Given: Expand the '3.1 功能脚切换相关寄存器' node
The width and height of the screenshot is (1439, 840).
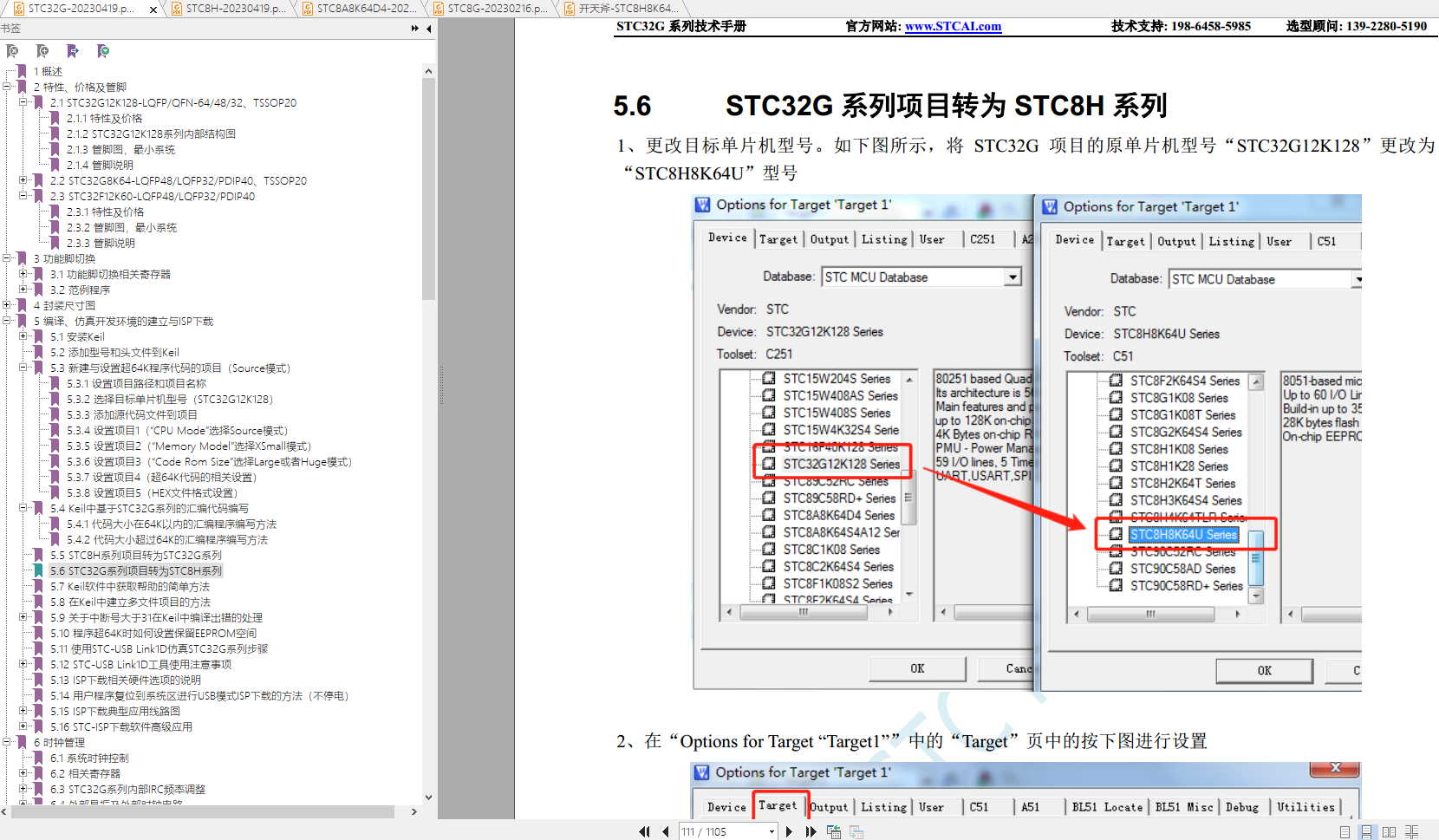Looking at the screenshot, I should point(23,274).
